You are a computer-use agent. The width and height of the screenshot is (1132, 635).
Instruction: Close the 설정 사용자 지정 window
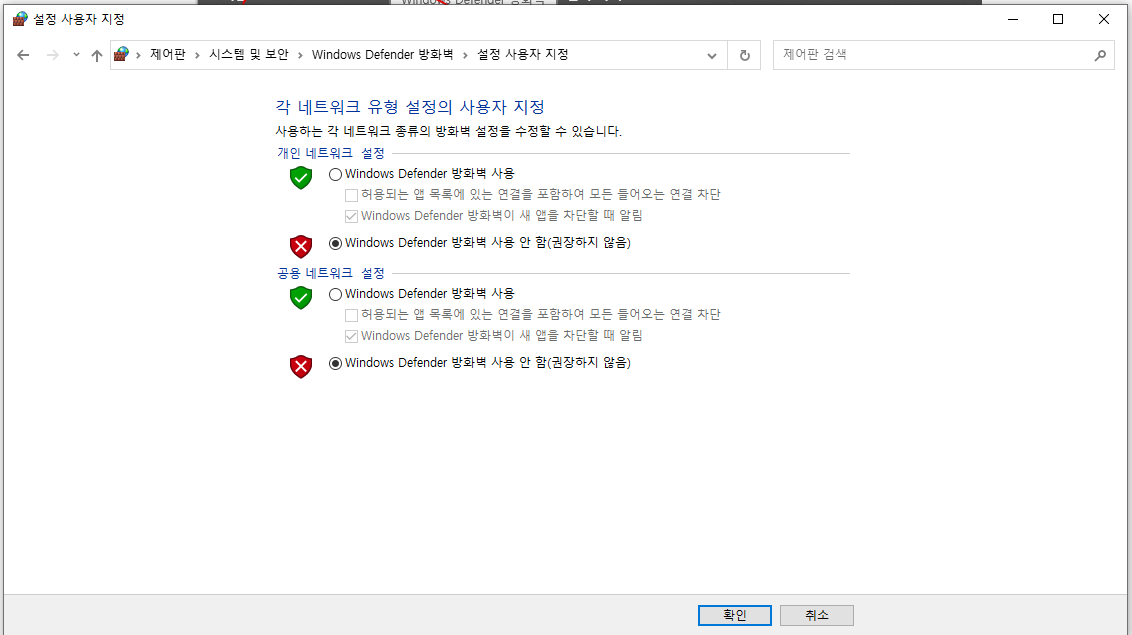pos(1103,19)
